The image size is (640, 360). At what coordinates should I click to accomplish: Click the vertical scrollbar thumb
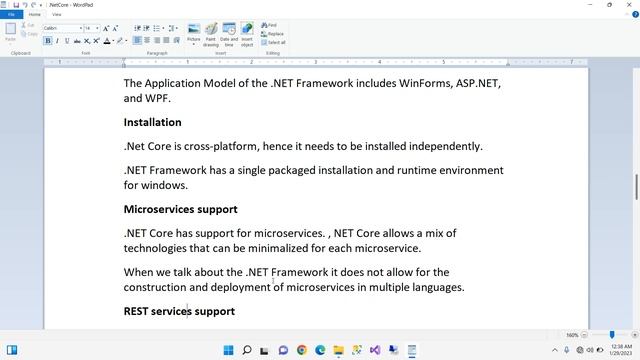pos(636,187)
